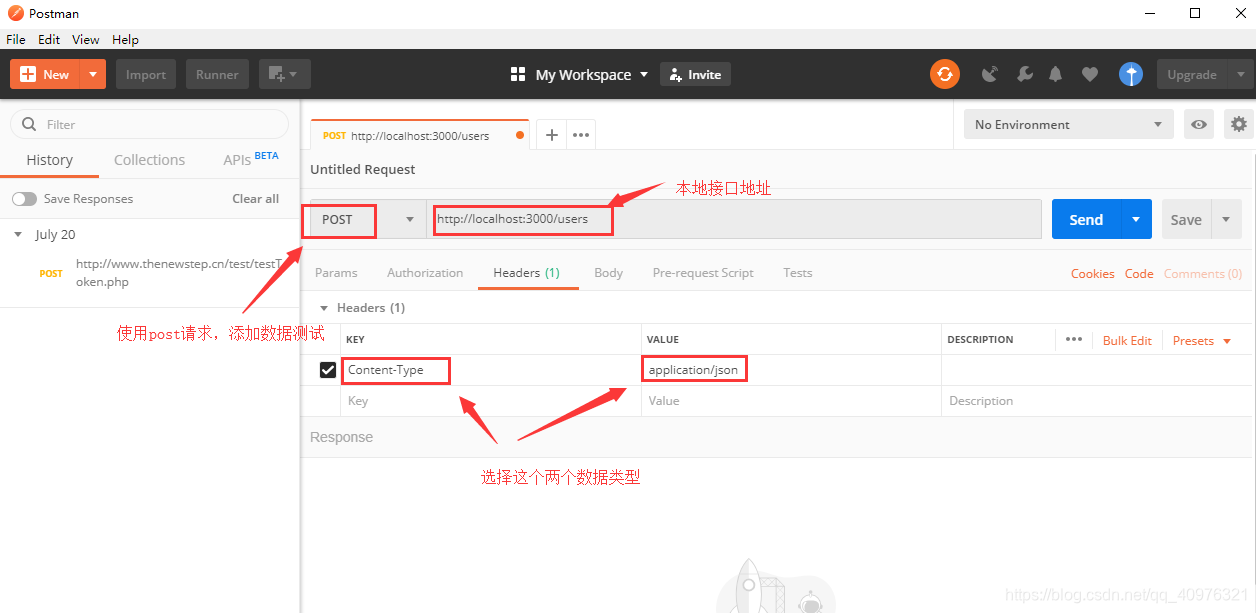Click the orange New button
This screenshot has height=613, width=1256.
click(45, 74)
